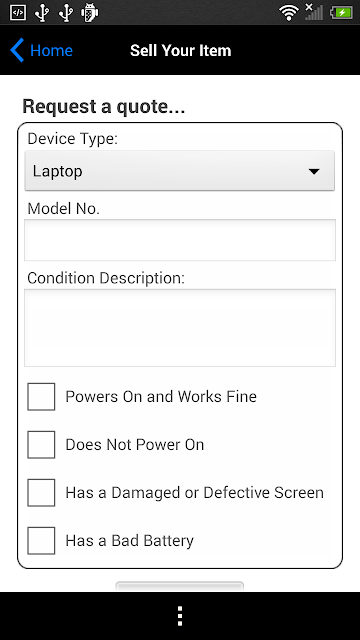Tap the battery charging icon
This screenshot has height=640, width=360.
tap(341, 13)
